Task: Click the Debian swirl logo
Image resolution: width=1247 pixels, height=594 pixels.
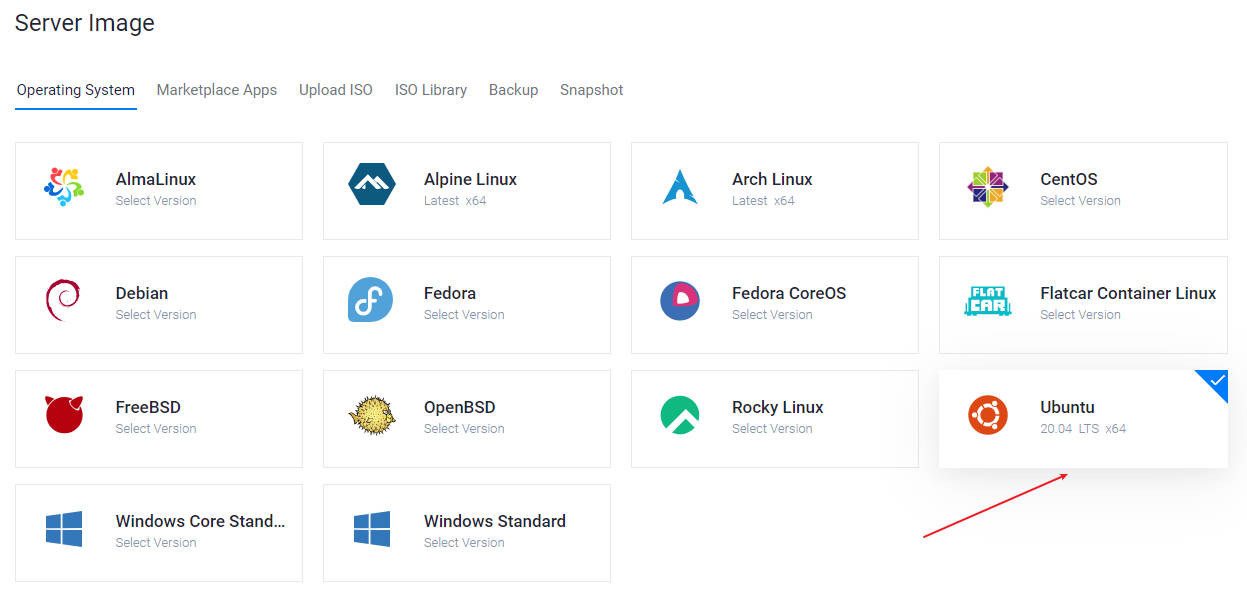Action: click(x=62, y=300)
